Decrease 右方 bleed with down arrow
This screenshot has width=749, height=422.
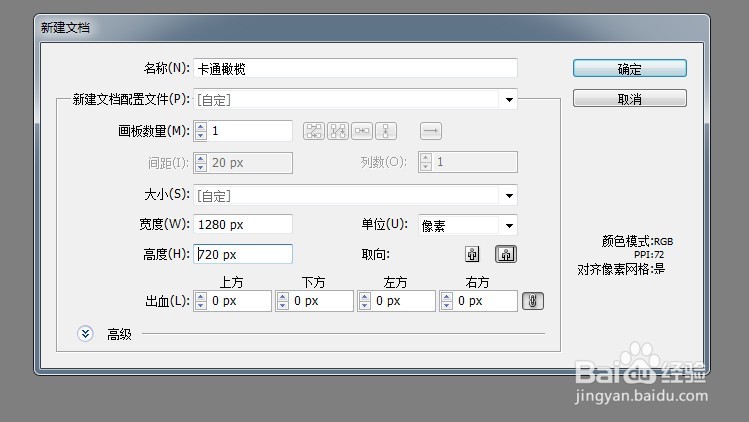(x=447, y=306)
